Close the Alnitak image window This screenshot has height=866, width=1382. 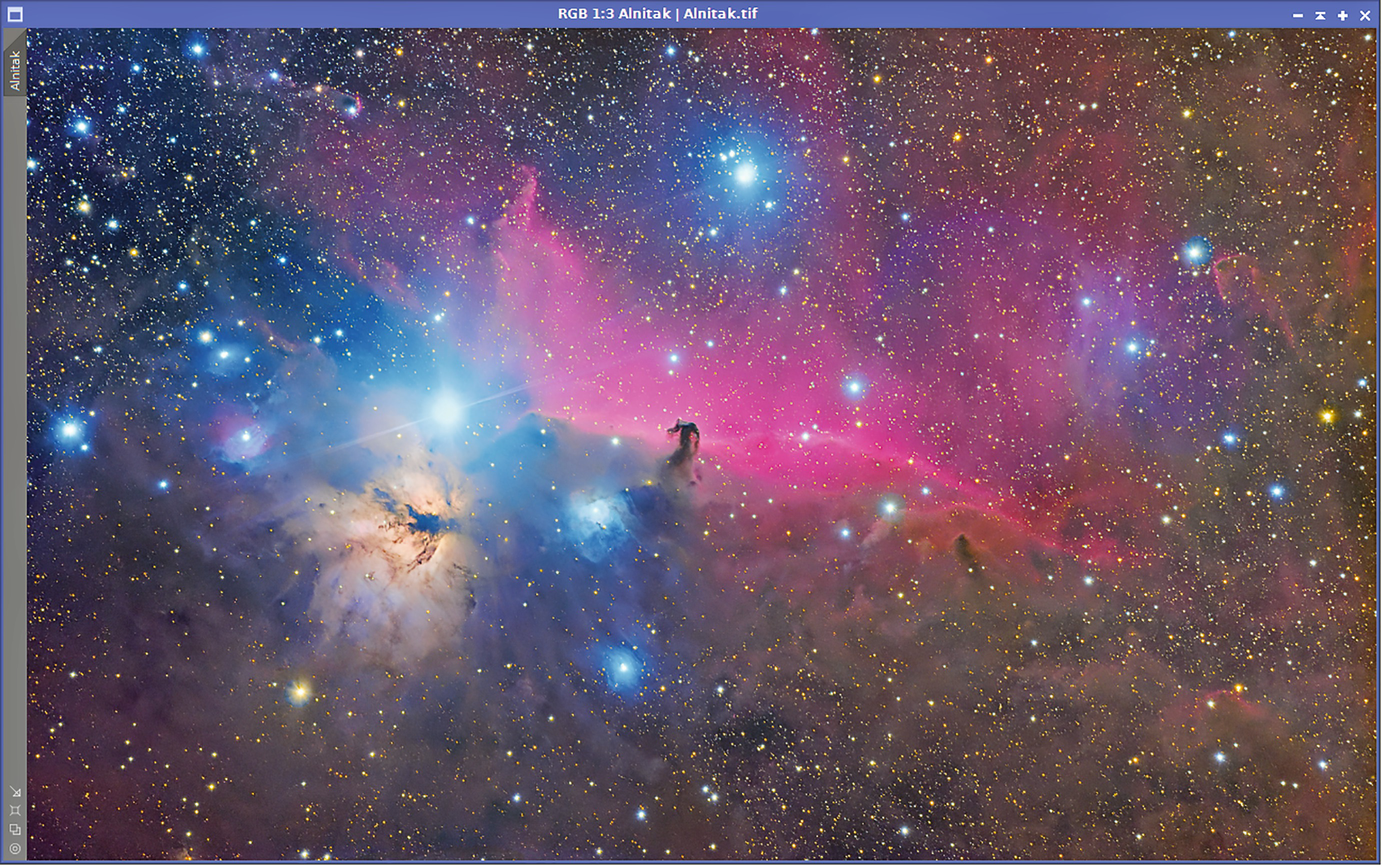(1365, 15)
